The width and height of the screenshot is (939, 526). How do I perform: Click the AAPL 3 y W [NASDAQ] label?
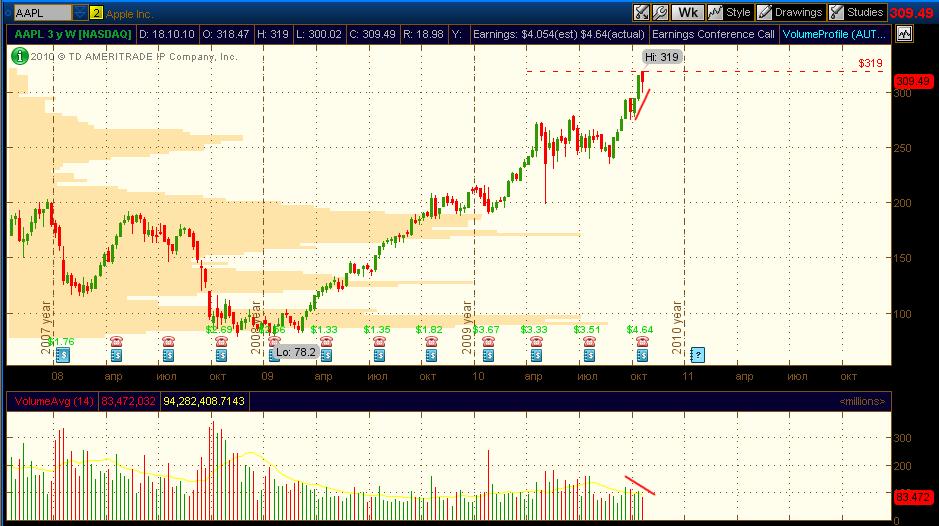[72, 34]
